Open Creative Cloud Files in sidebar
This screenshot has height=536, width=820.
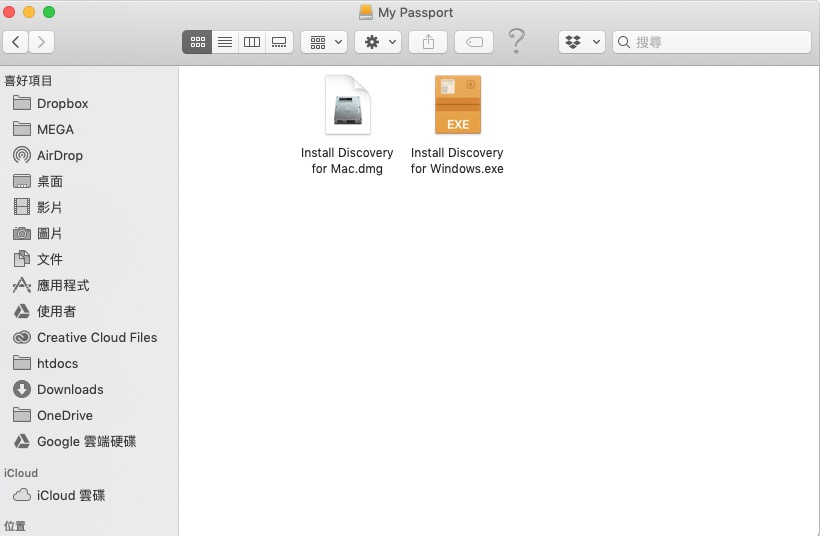(x=89, y=337)
